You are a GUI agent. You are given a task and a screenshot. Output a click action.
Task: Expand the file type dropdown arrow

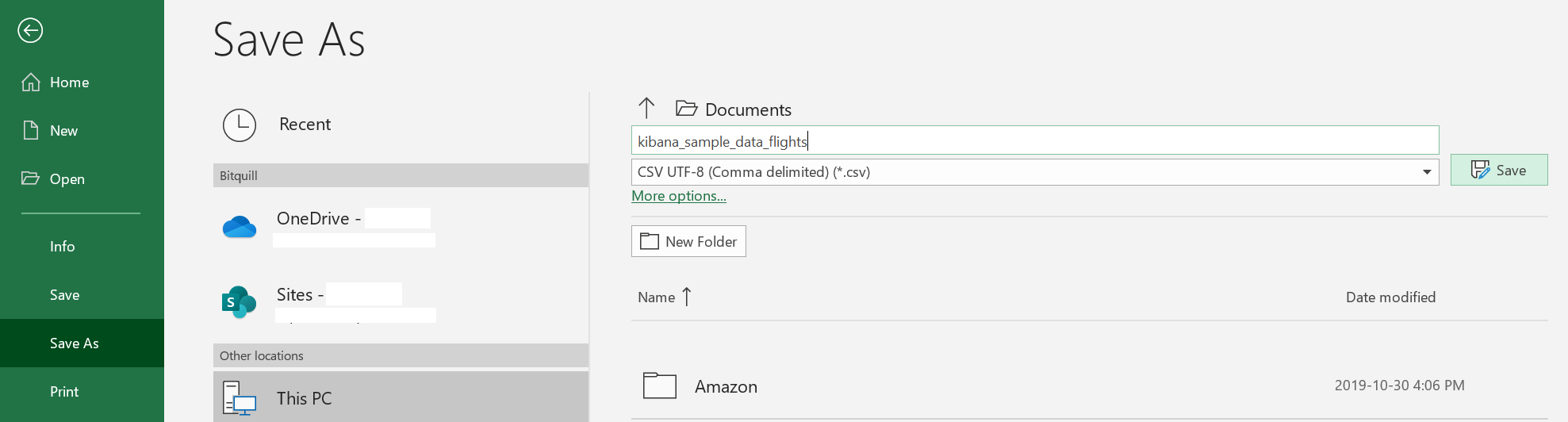coord(1427,172)
